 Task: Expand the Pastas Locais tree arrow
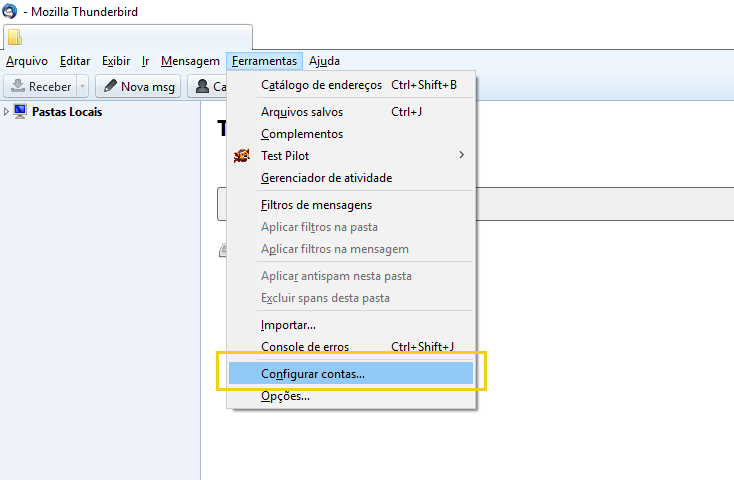pos(6,111)
